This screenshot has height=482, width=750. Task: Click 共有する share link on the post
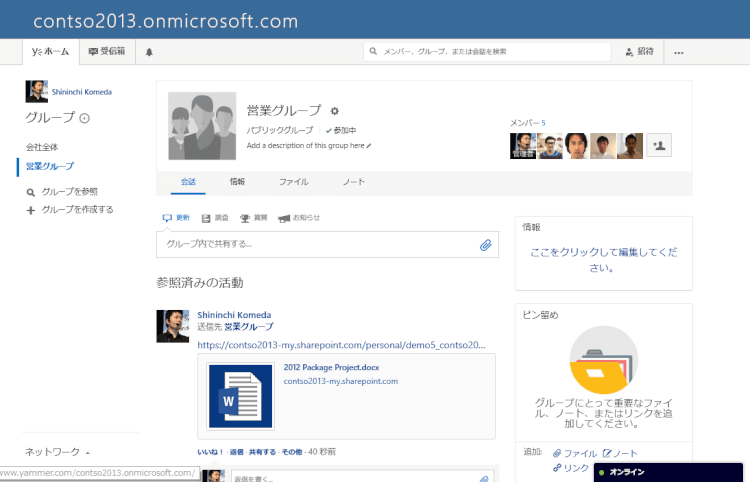coord(262,452)
